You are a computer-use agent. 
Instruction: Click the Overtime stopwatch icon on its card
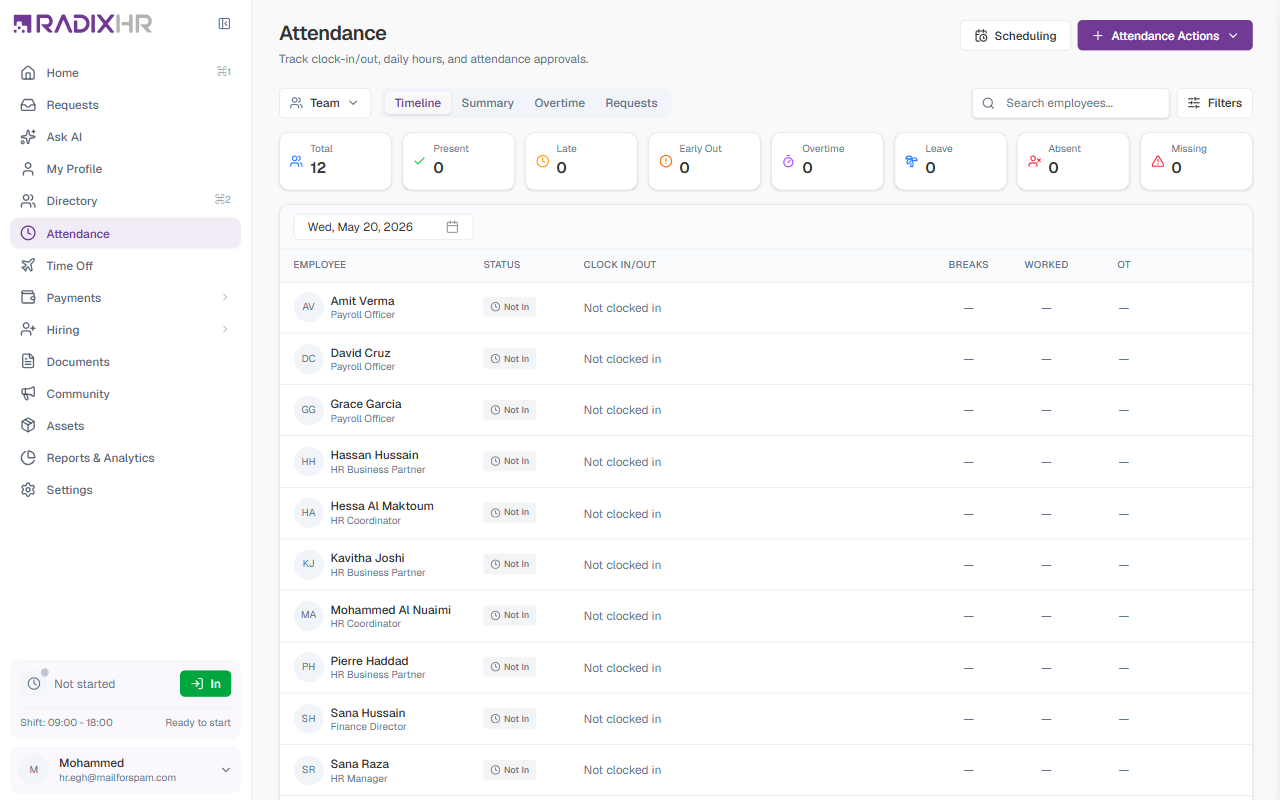pyautogui.click(x=788, y=161)
